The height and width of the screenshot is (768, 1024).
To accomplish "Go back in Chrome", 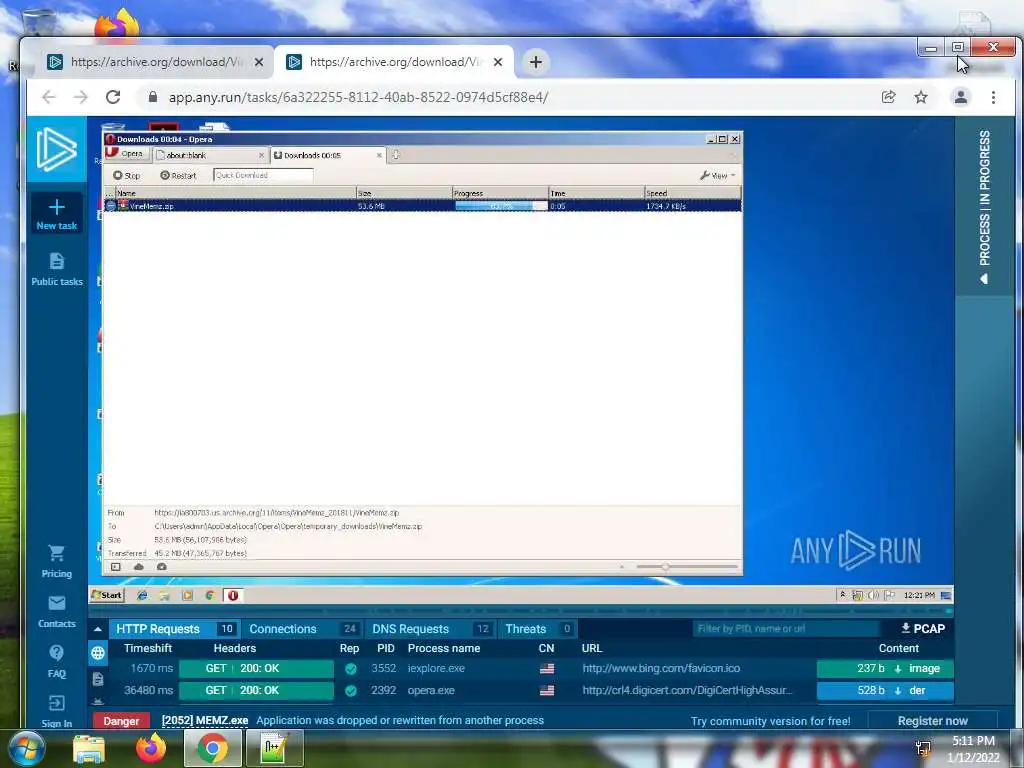I will [49, 97].
